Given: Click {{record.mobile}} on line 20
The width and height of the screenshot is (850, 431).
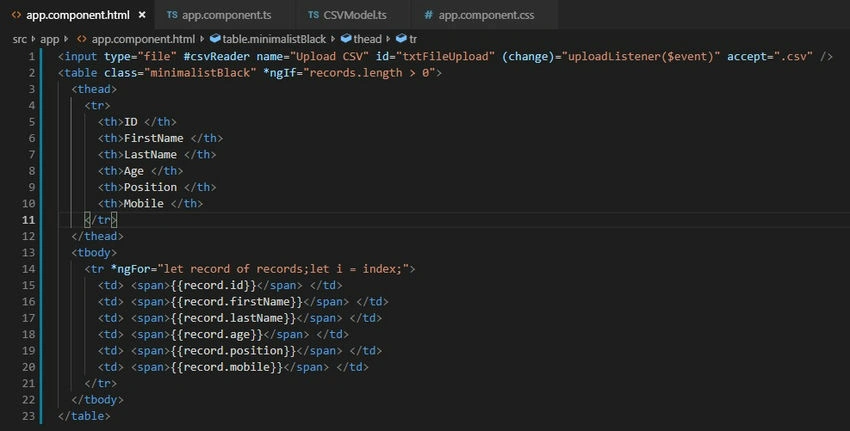Looking at the screenshot, I should (x=227, y=367).
